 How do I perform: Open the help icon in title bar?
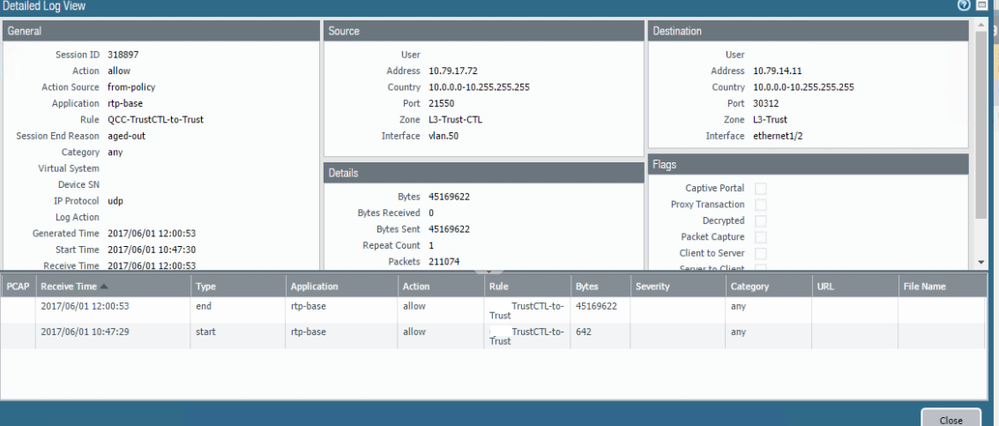point(964,6)
